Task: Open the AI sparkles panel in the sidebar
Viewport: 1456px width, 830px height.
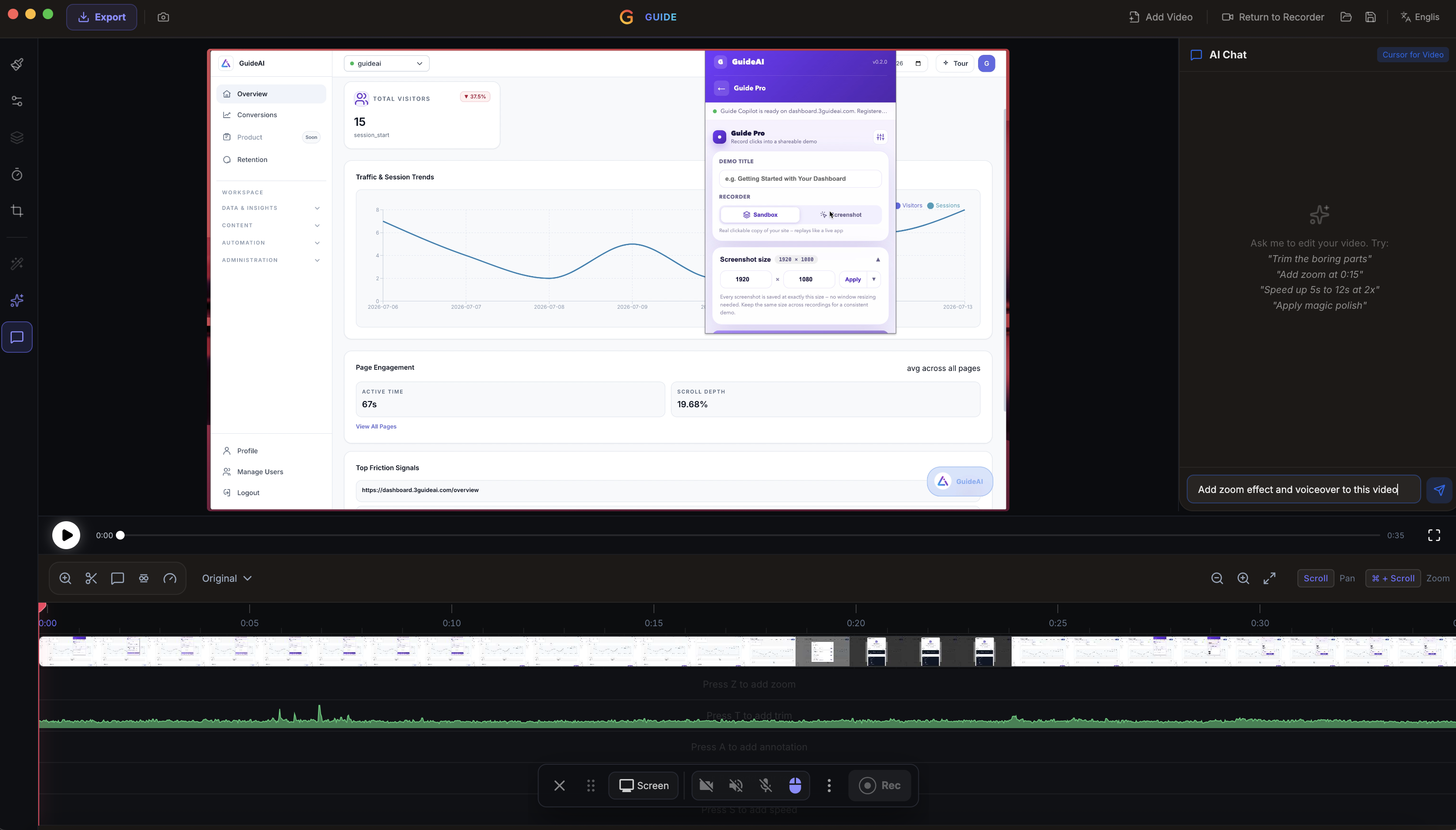Action: pos(17,300)
